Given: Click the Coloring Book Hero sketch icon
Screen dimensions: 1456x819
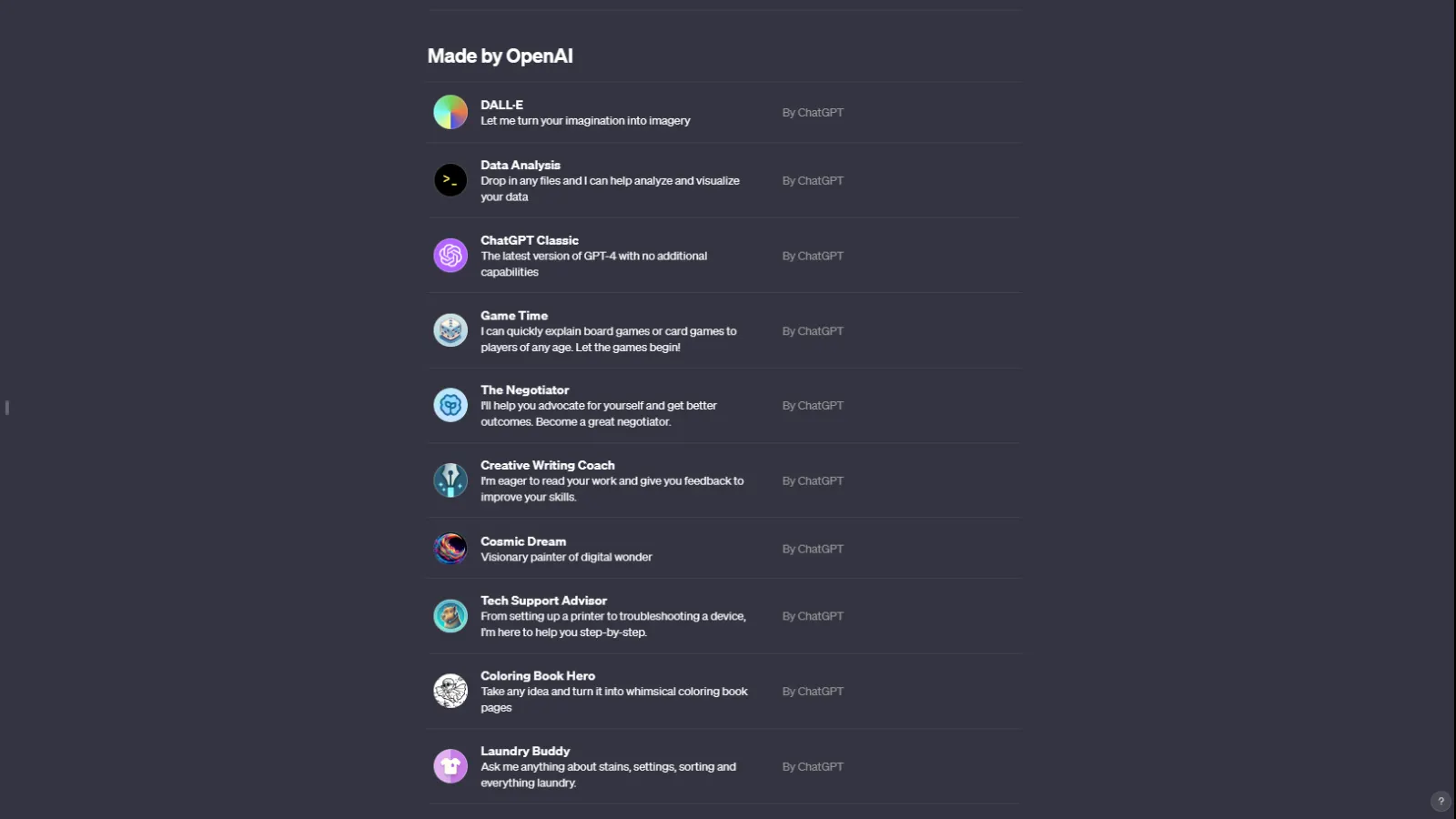Looking at the screenshot, I should point(450,692).
